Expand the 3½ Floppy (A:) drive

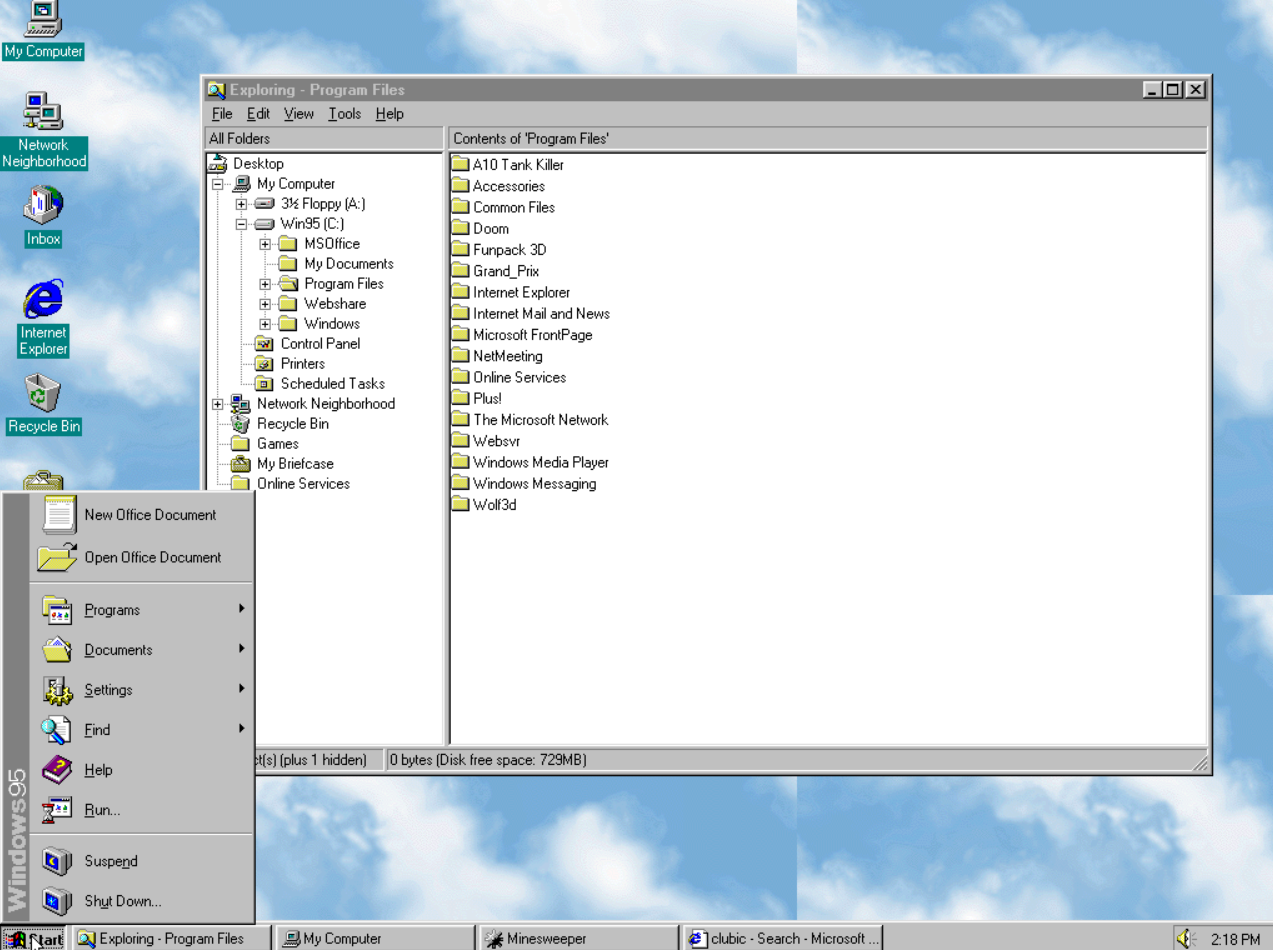point(243,203)
